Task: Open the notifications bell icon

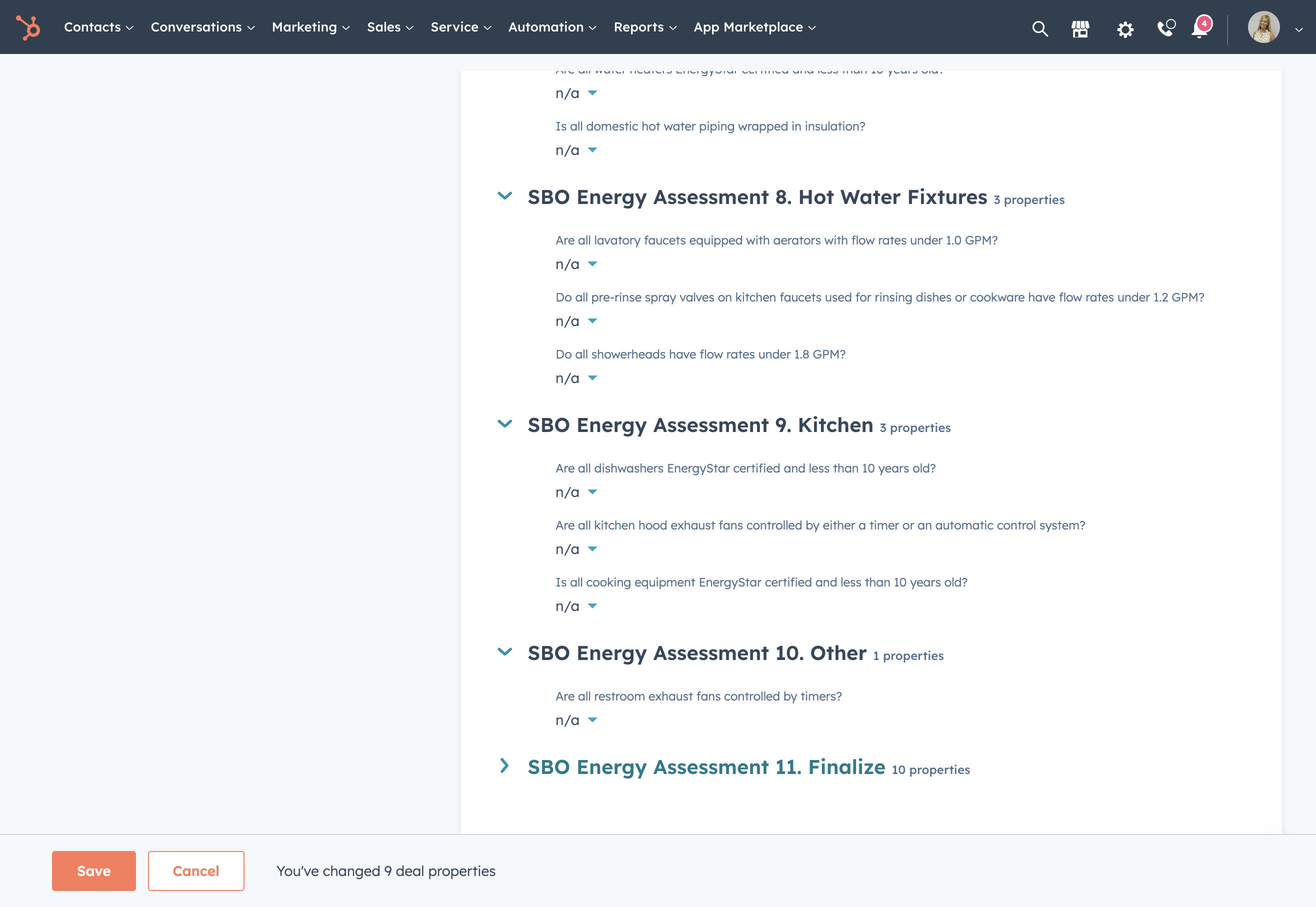Action: (1201, 27)
